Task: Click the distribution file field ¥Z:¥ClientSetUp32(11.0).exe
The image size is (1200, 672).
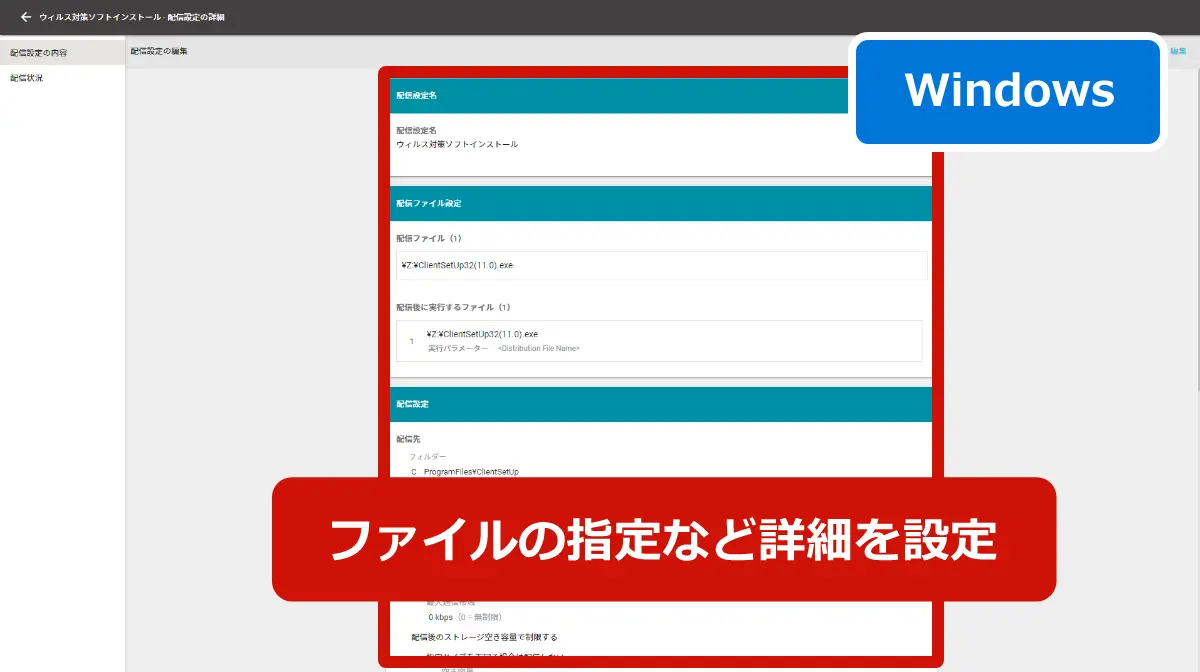Action: click(661, 265)
